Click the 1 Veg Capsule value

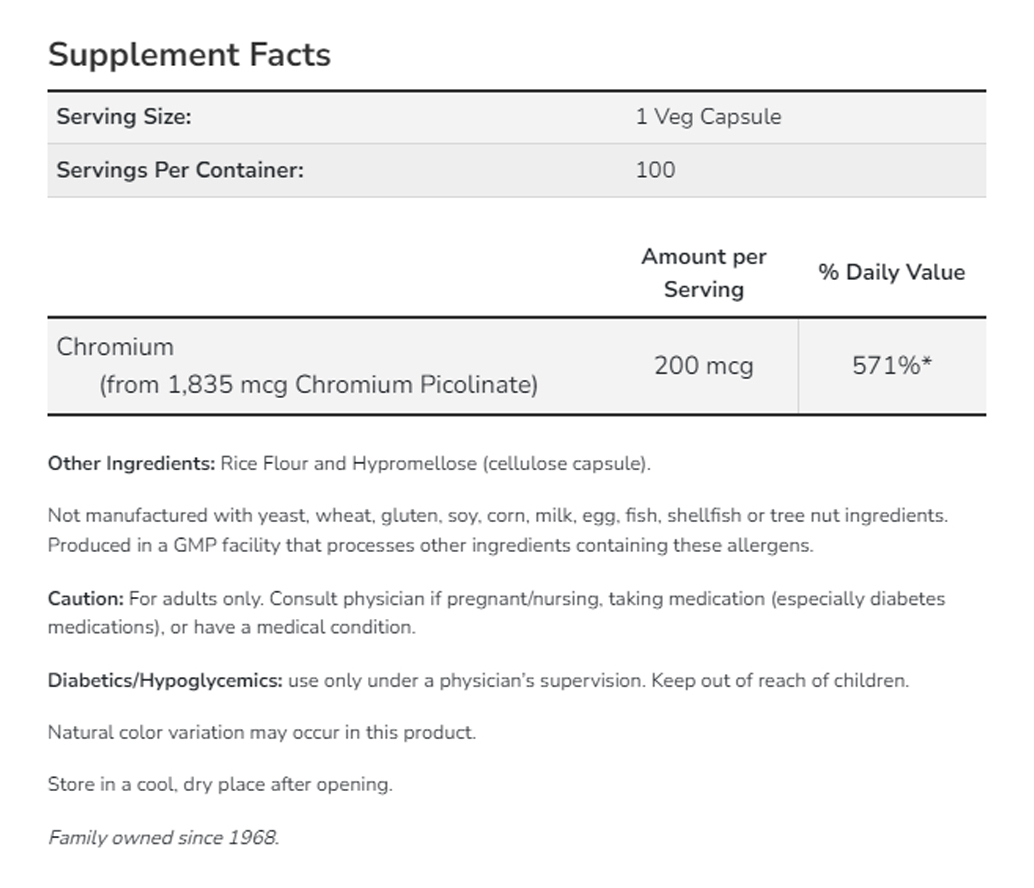[708, 117]
